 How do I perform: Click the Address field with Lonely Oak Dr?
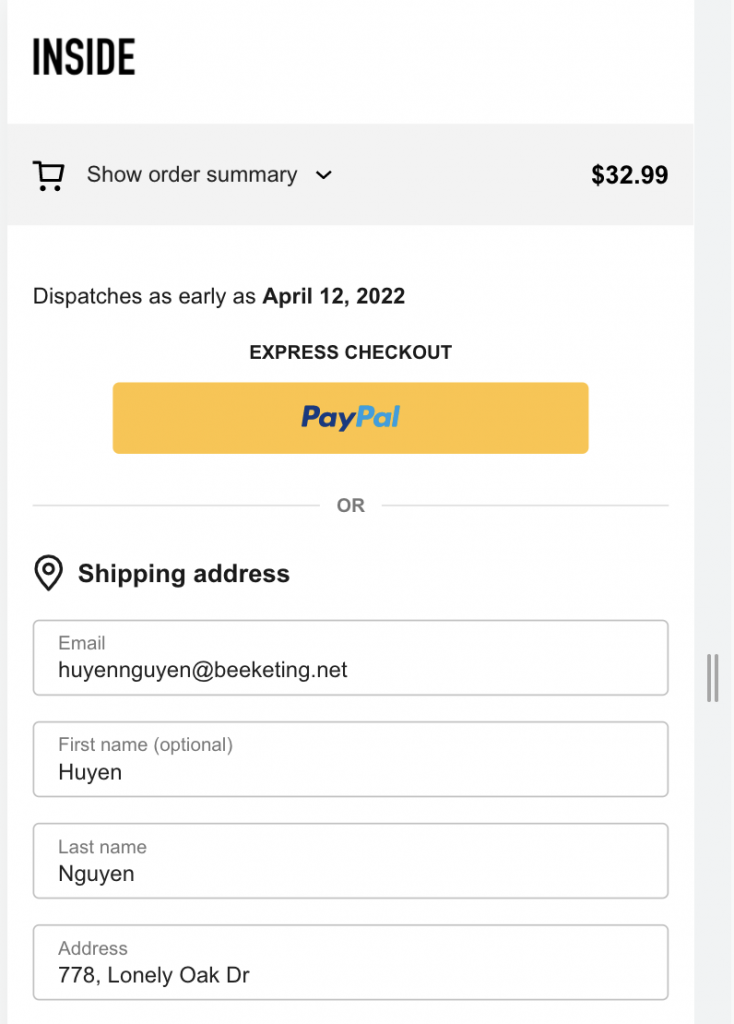tap(351, 962)
